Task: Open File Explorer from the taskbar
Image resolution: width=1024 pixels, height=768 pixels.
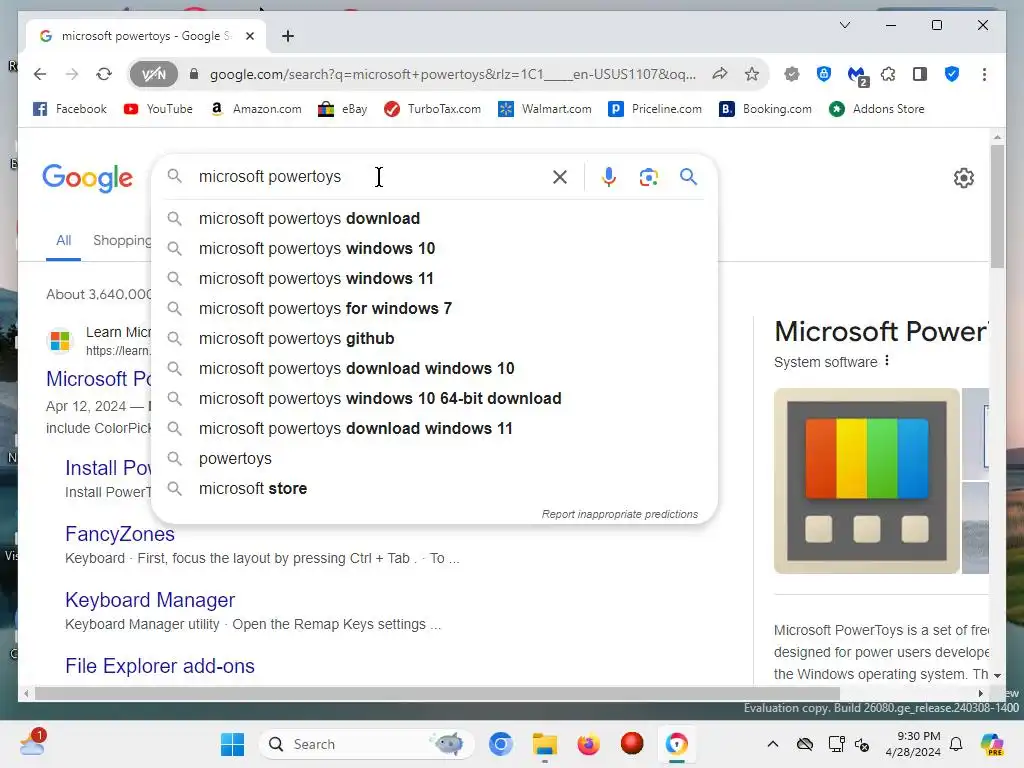Action: click(545, 744)
